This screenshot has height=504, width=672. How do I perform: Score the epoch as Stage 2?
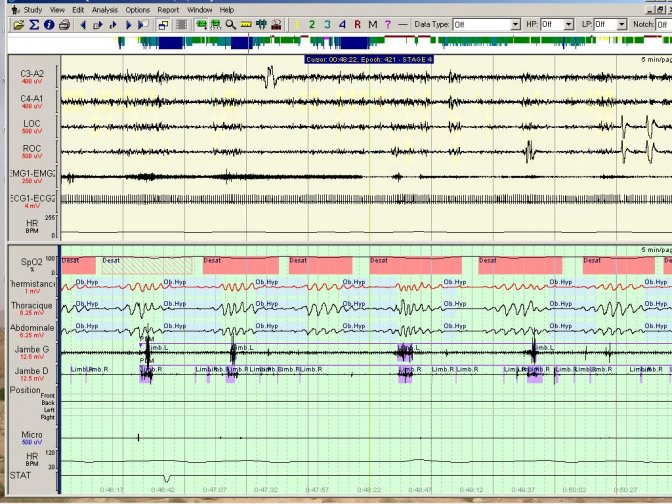point(312,25)
